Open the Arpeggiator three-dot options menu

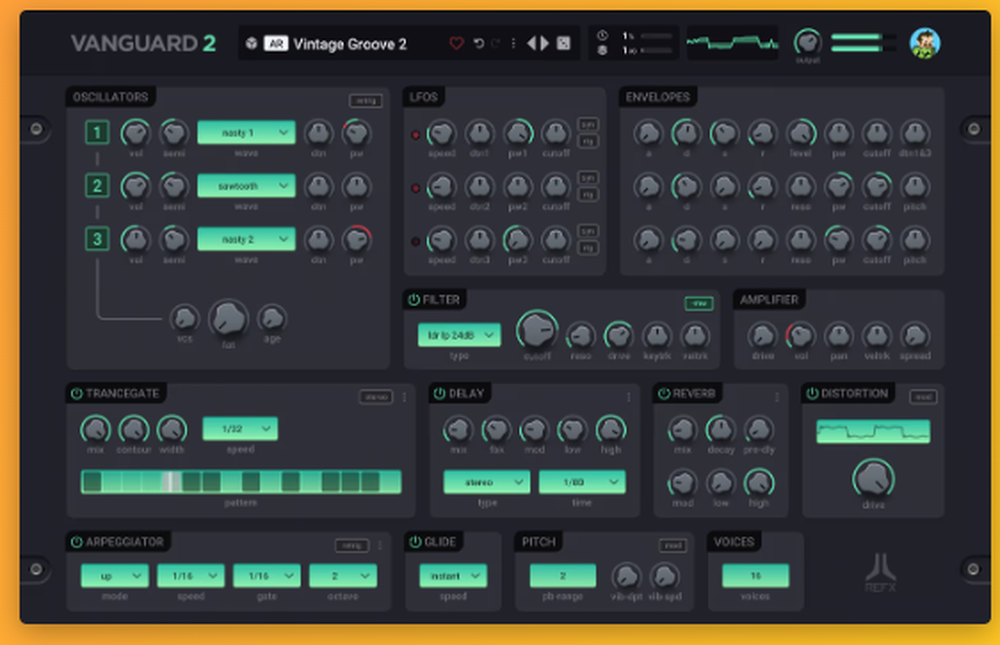(x=380, y=545)
